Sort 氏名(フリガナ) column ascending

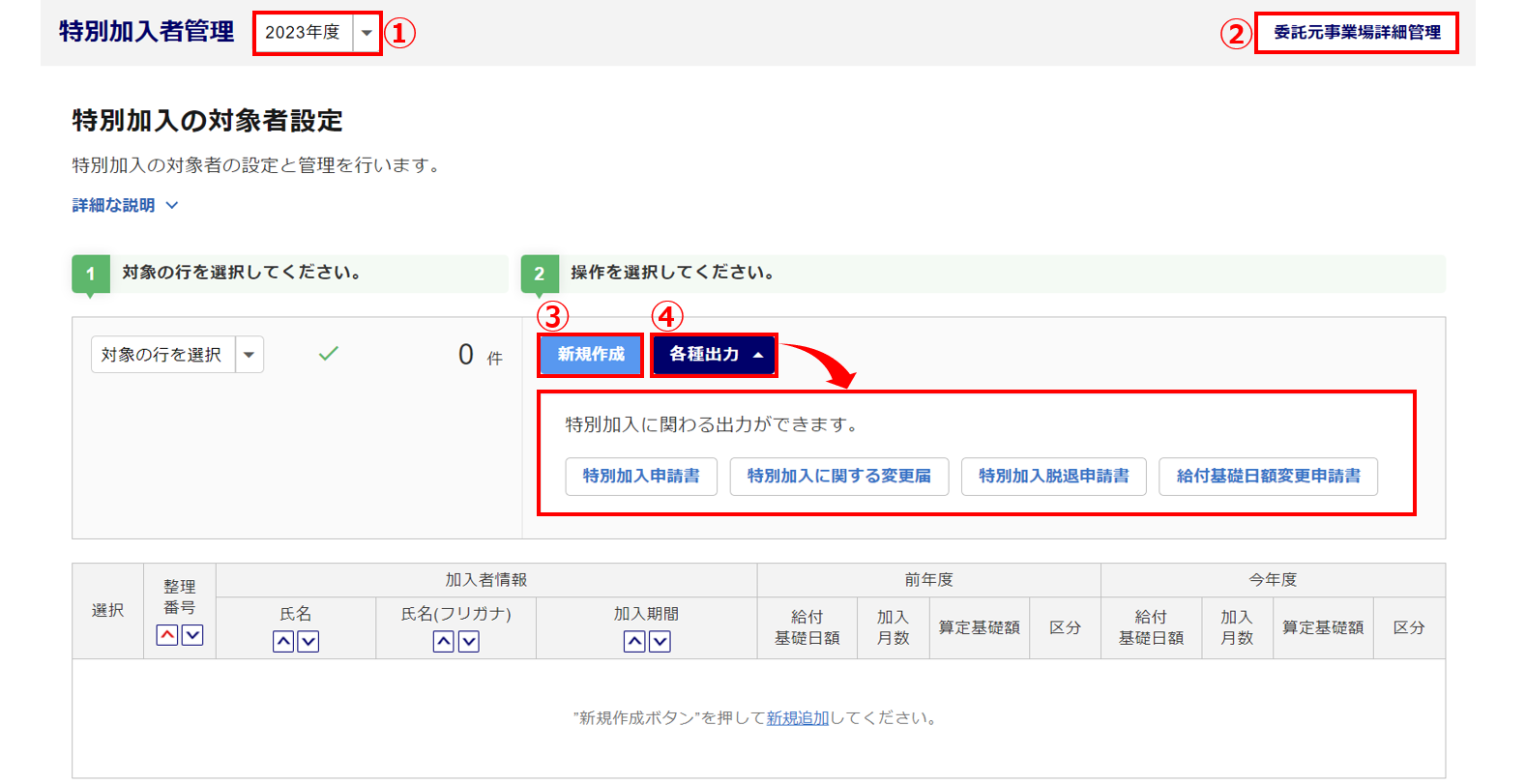tap(444, 641)
